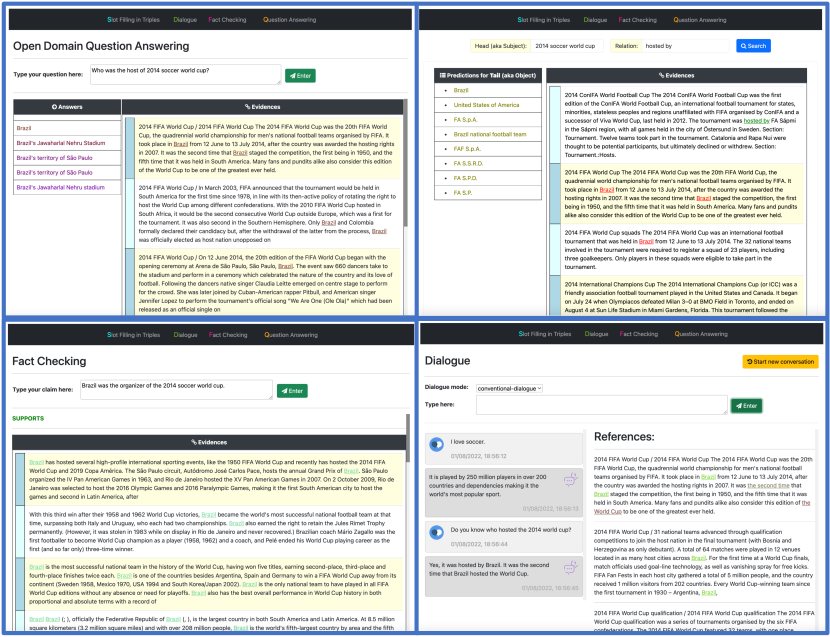Click the 'hosted by' highlighted link in ConIFA evidence

(756, 121)
